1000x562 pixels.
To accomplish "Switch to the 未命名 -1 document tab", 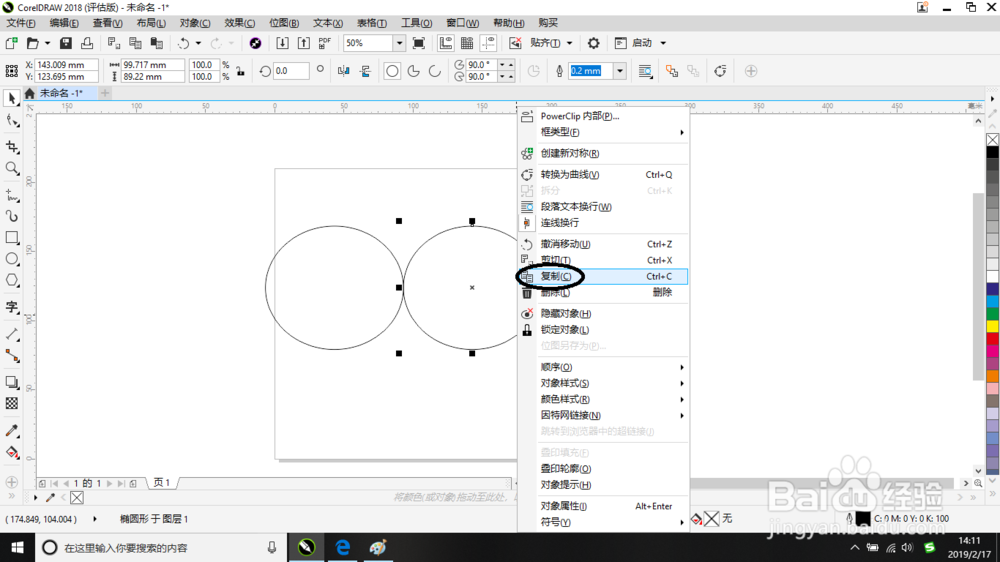I will pyautogui.click(x=62, y=93).
